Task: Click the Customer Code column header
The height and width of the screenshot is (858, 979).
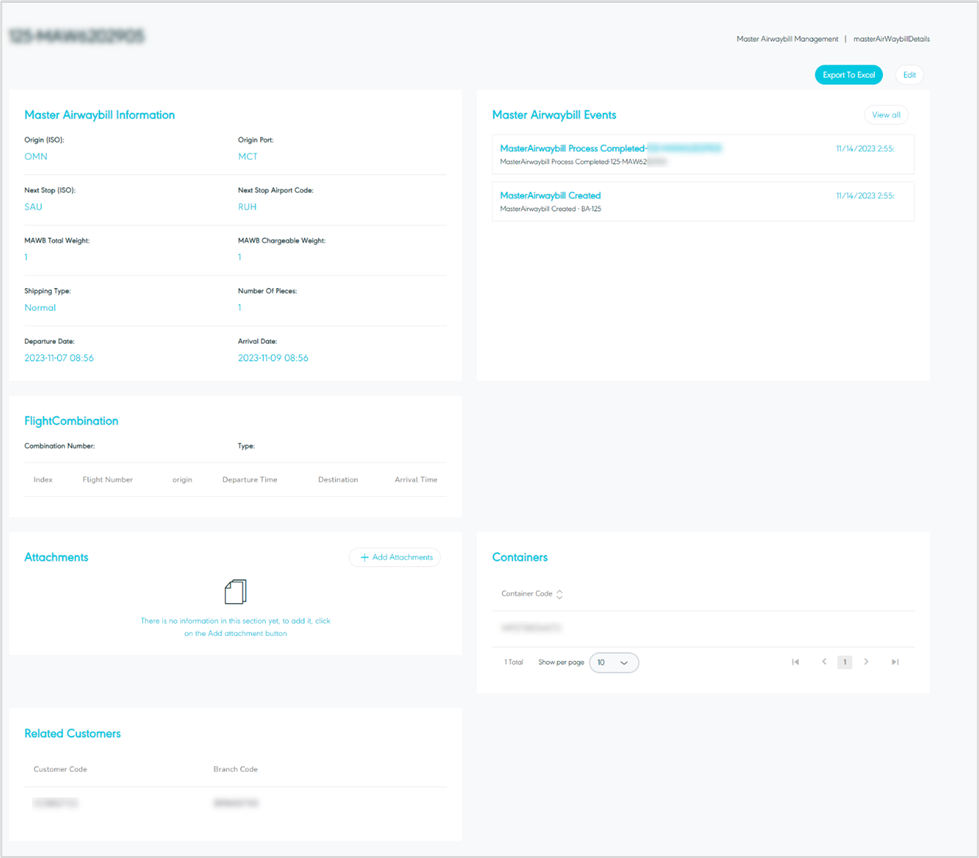Action: [x=59, y=769]
